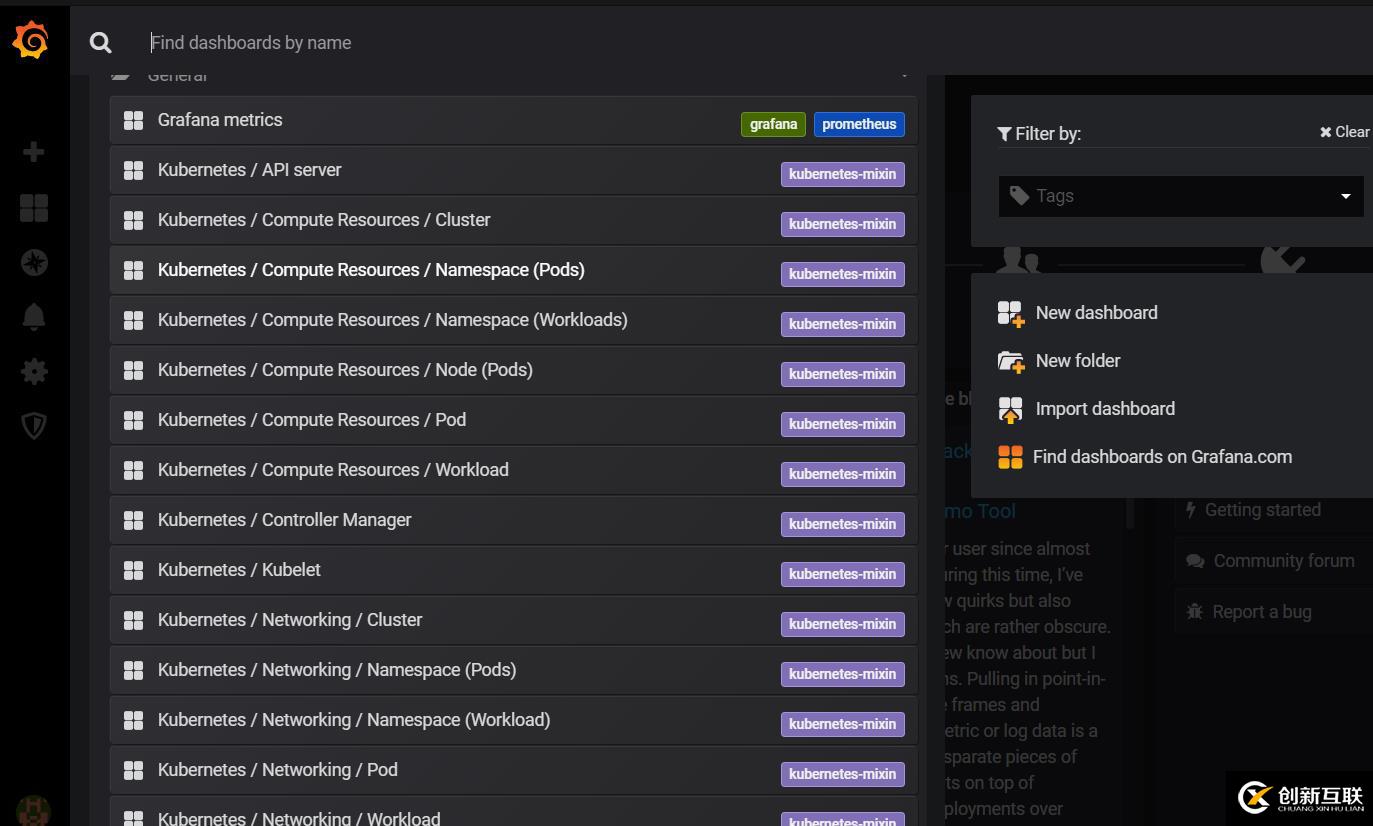Click the icon for Compute Resources / Workload

coord(133,470)
